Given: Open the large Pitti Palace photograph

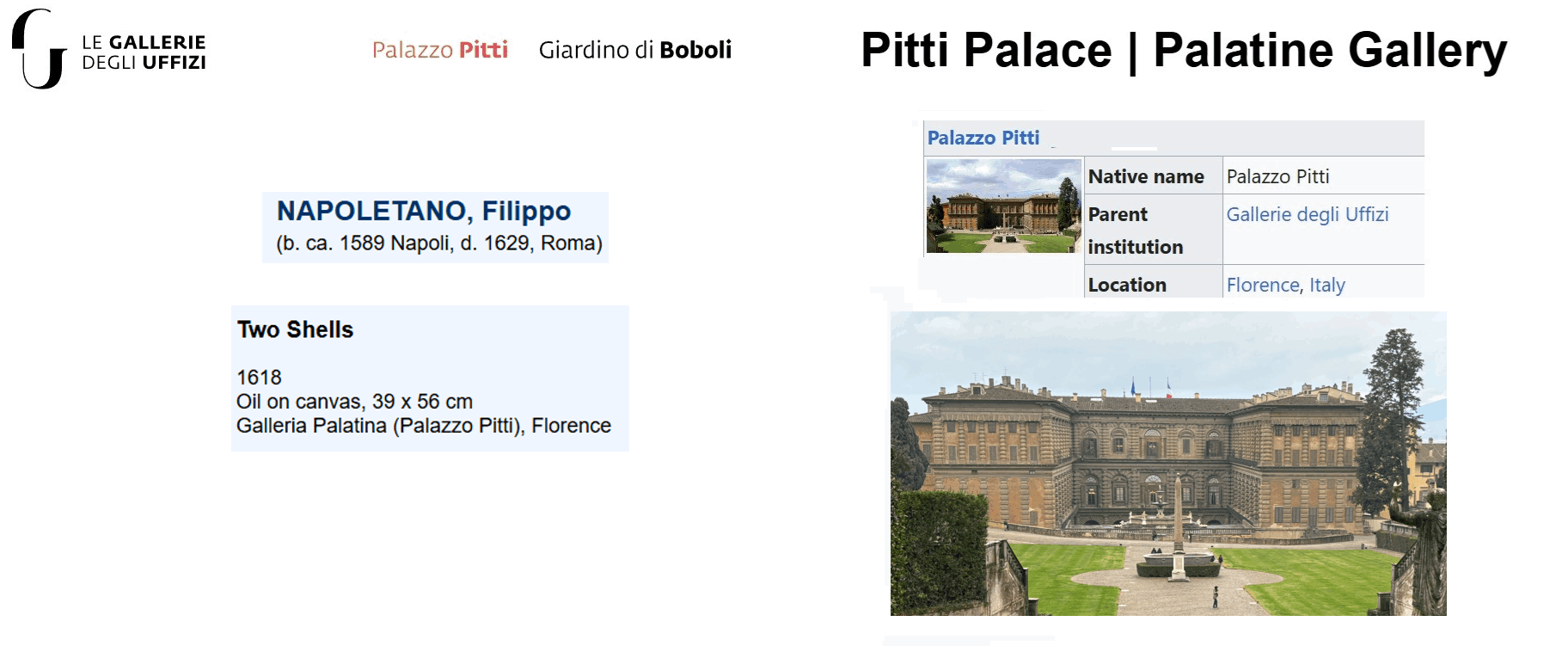Looking at the screenshot, I should [x=1167, y=464].
